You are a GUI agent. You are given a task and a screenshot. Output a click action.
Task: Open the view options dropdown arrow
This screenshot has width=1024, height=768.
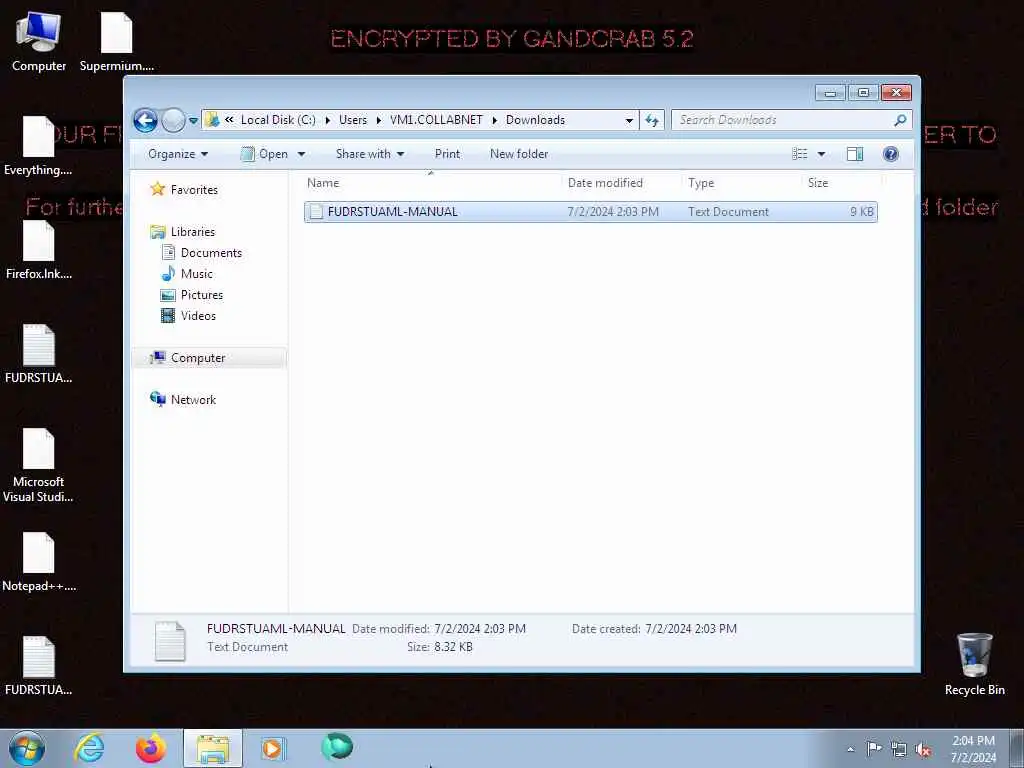[x=822, y=154]
